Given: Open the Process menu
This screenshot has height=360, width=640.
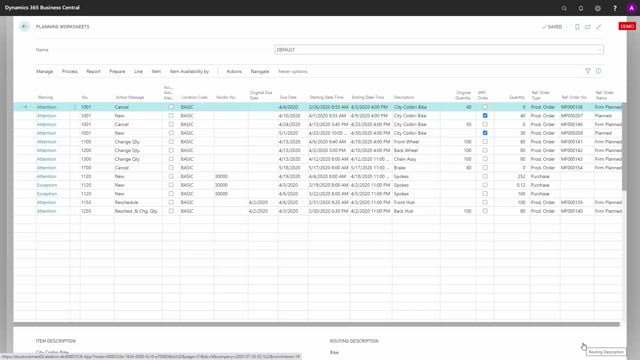Looking at the screenshot, I should [70, 71].
